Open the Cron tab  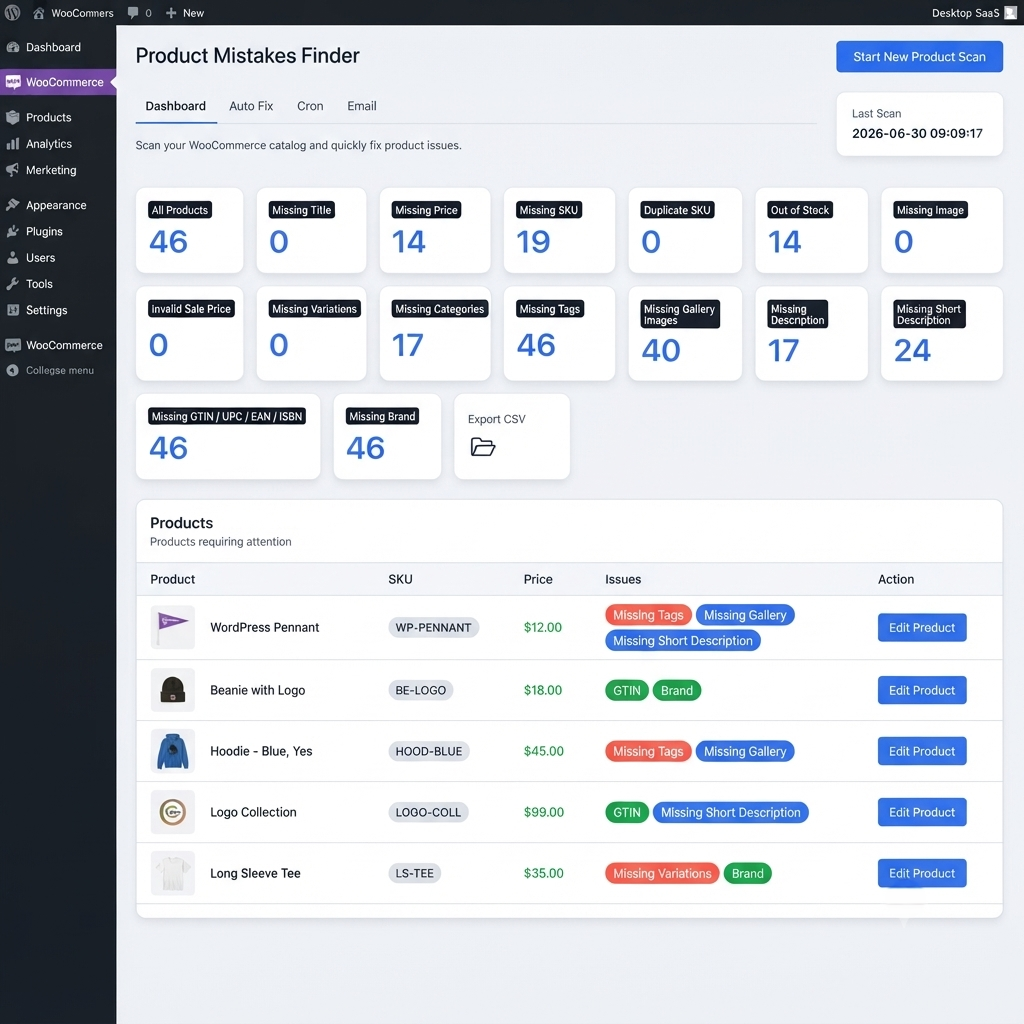[x=310, y=106]
